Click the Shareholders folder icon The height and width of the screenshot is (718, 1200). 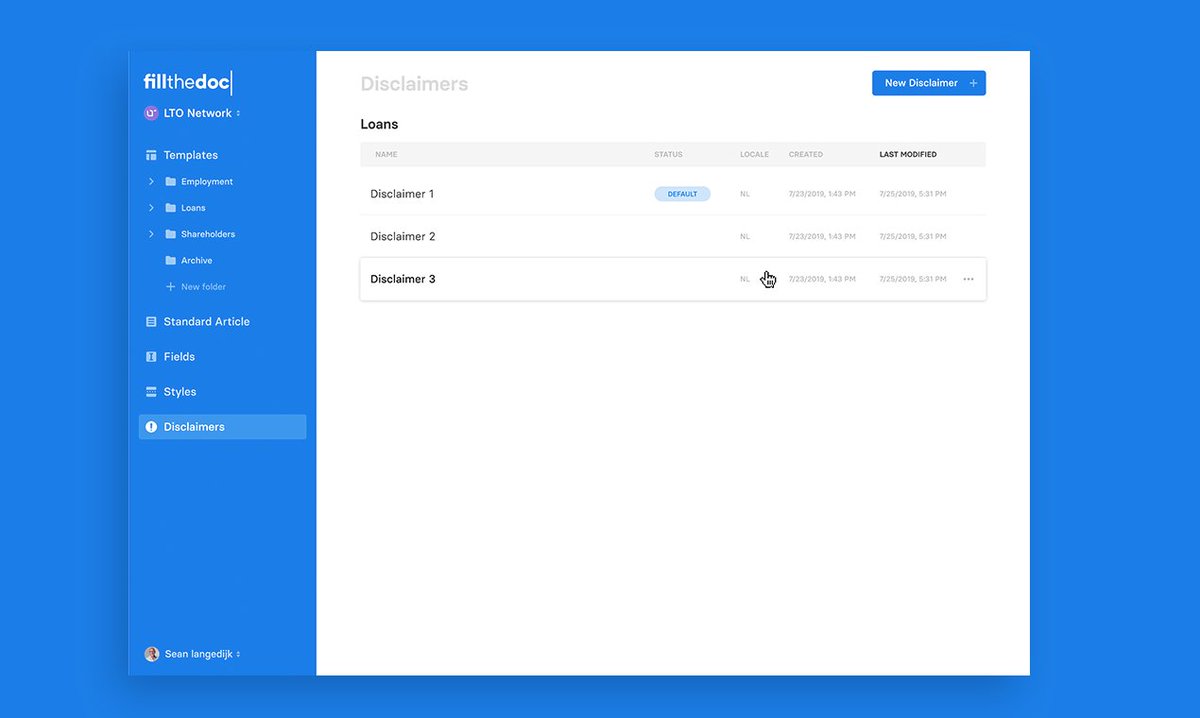pos(170,234)
